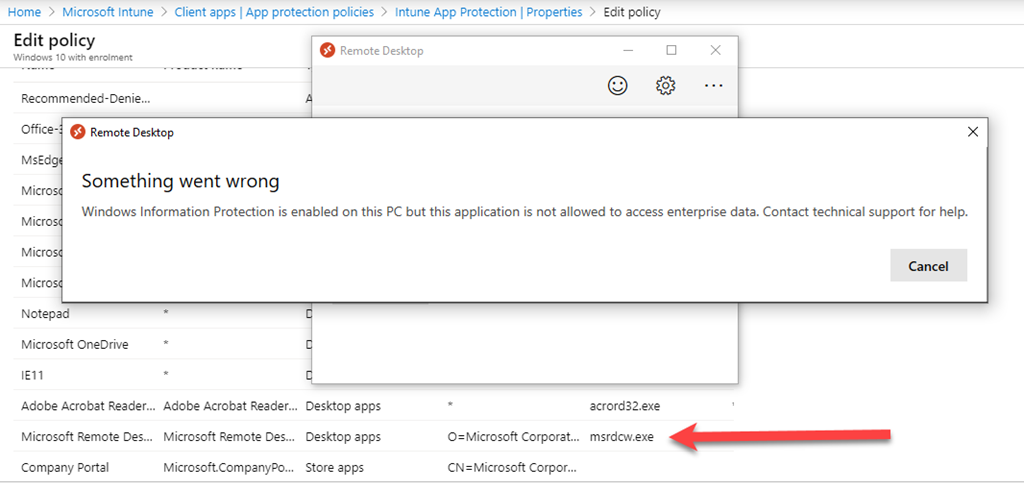Image resolution: width=1024 pixels, height=490 pixels.
Task: Open the Remote Desktop more options ellipsis
Action: coord(713,86)
